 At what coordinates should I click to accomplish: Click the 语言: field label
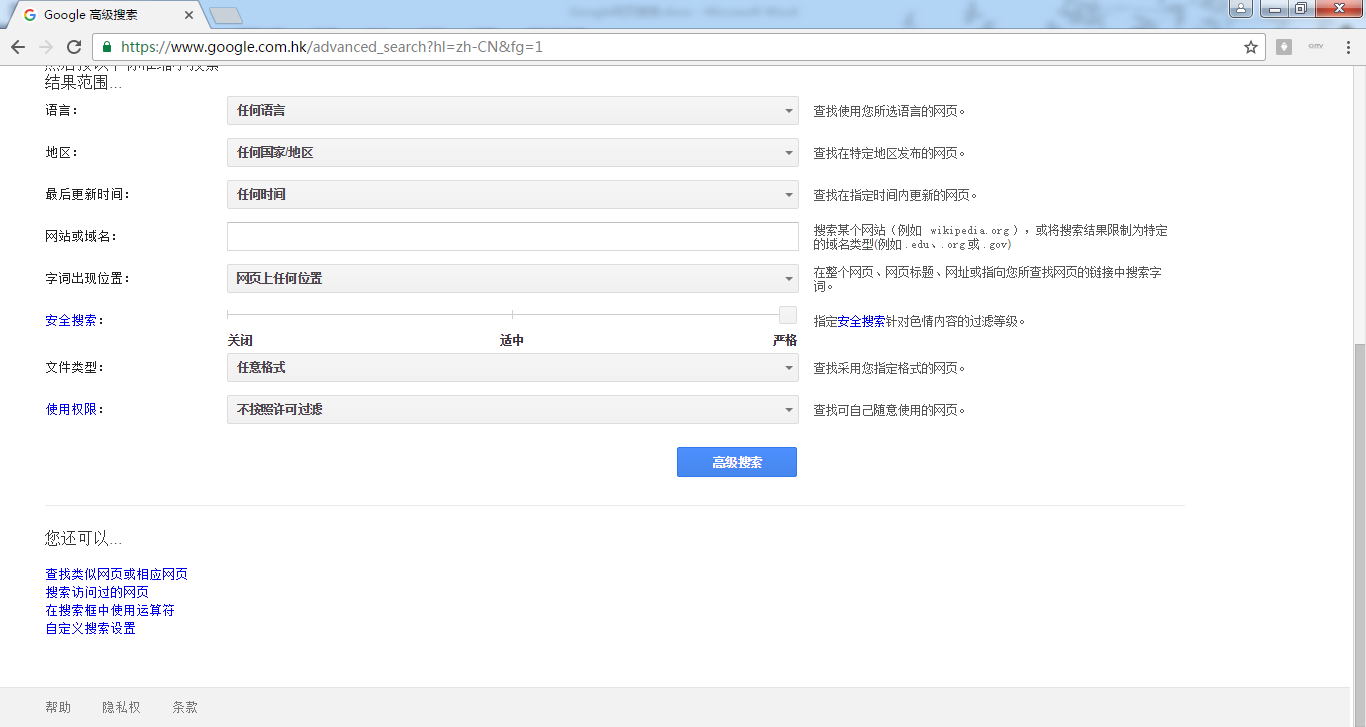[x=61, y=111]
